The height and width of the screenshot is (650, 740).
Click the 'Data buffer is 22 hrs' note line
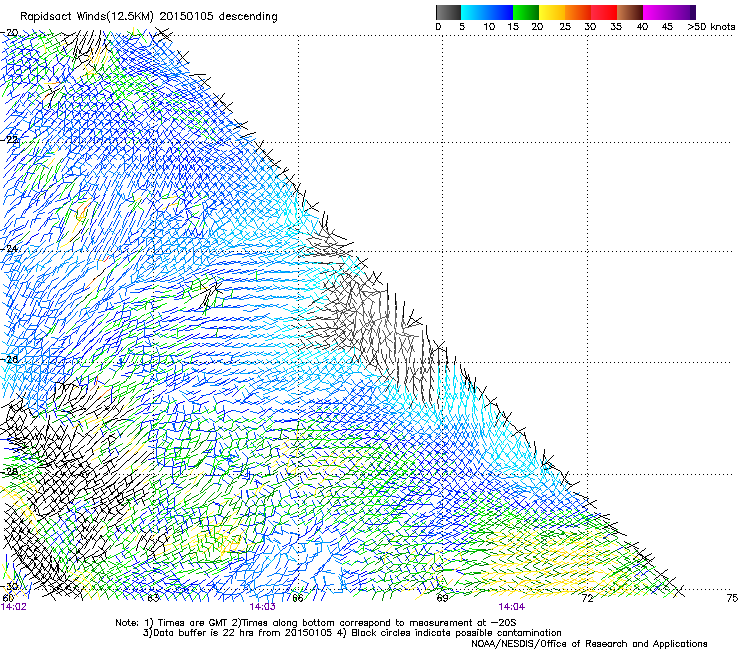pos(352,633)
